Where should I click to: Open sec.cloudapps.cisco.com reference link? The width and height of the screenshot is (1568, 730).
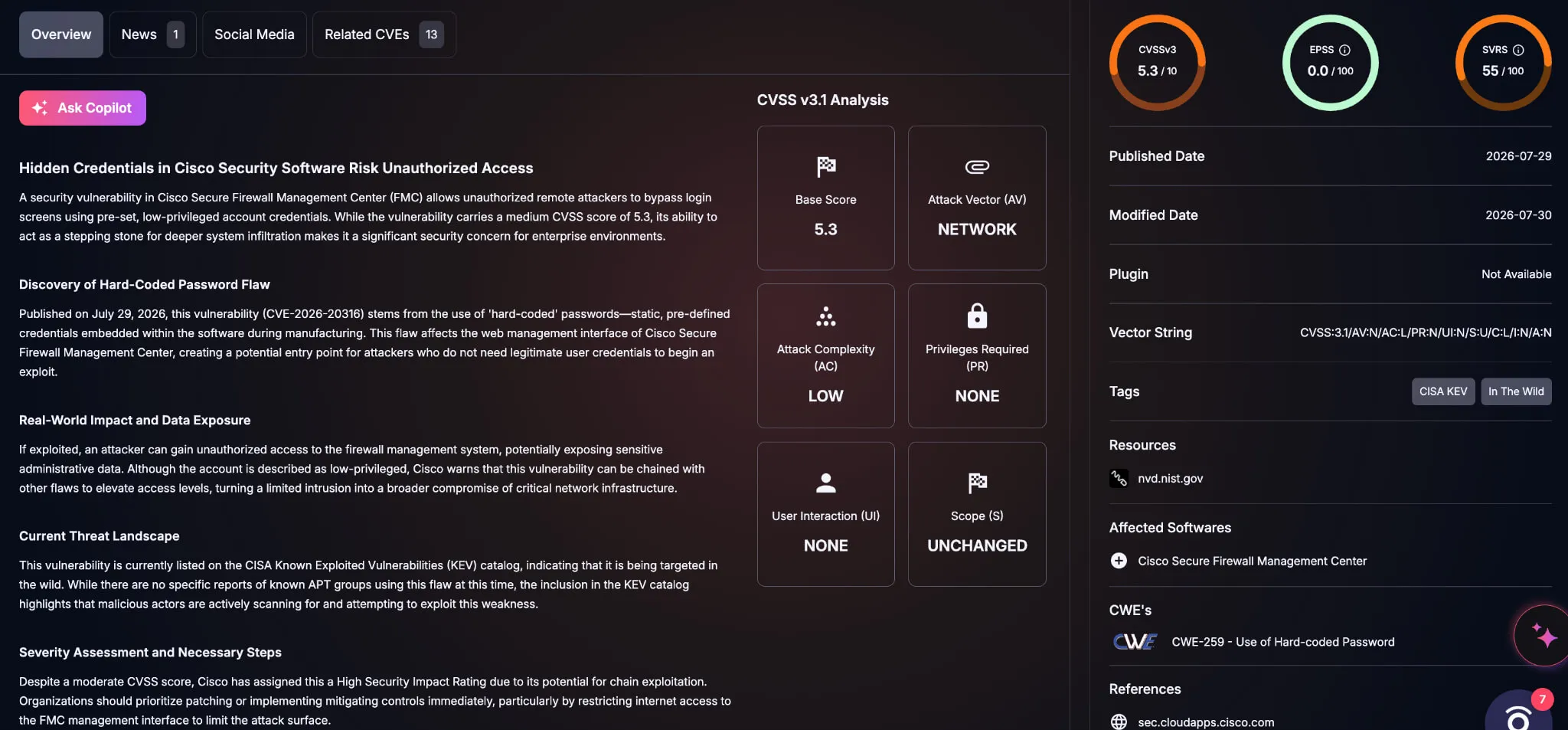click(x=1206, y=722)
